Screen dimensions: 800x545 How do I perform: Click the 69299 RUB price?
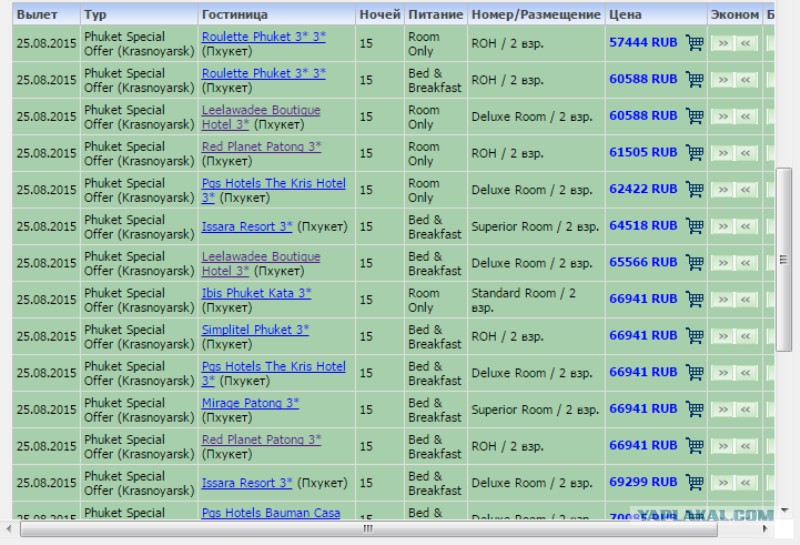click(x=643, y=482)
